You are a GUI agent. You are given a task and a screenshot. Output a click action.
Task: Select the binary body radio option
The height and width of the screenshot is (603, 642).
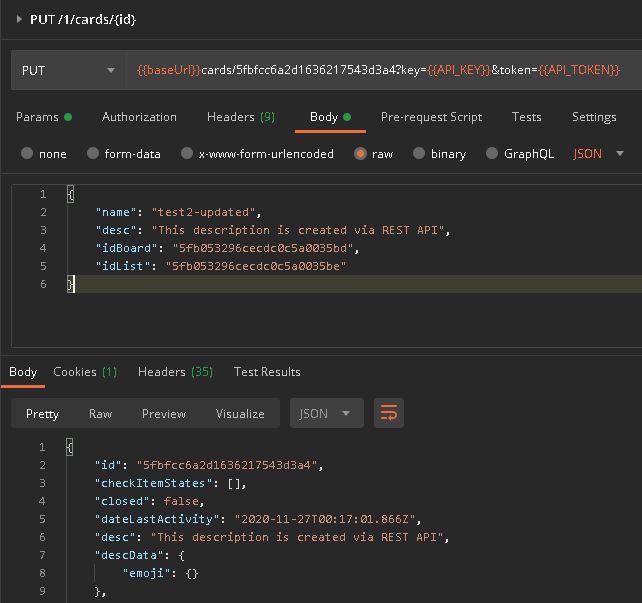click(x=417, y=154)
